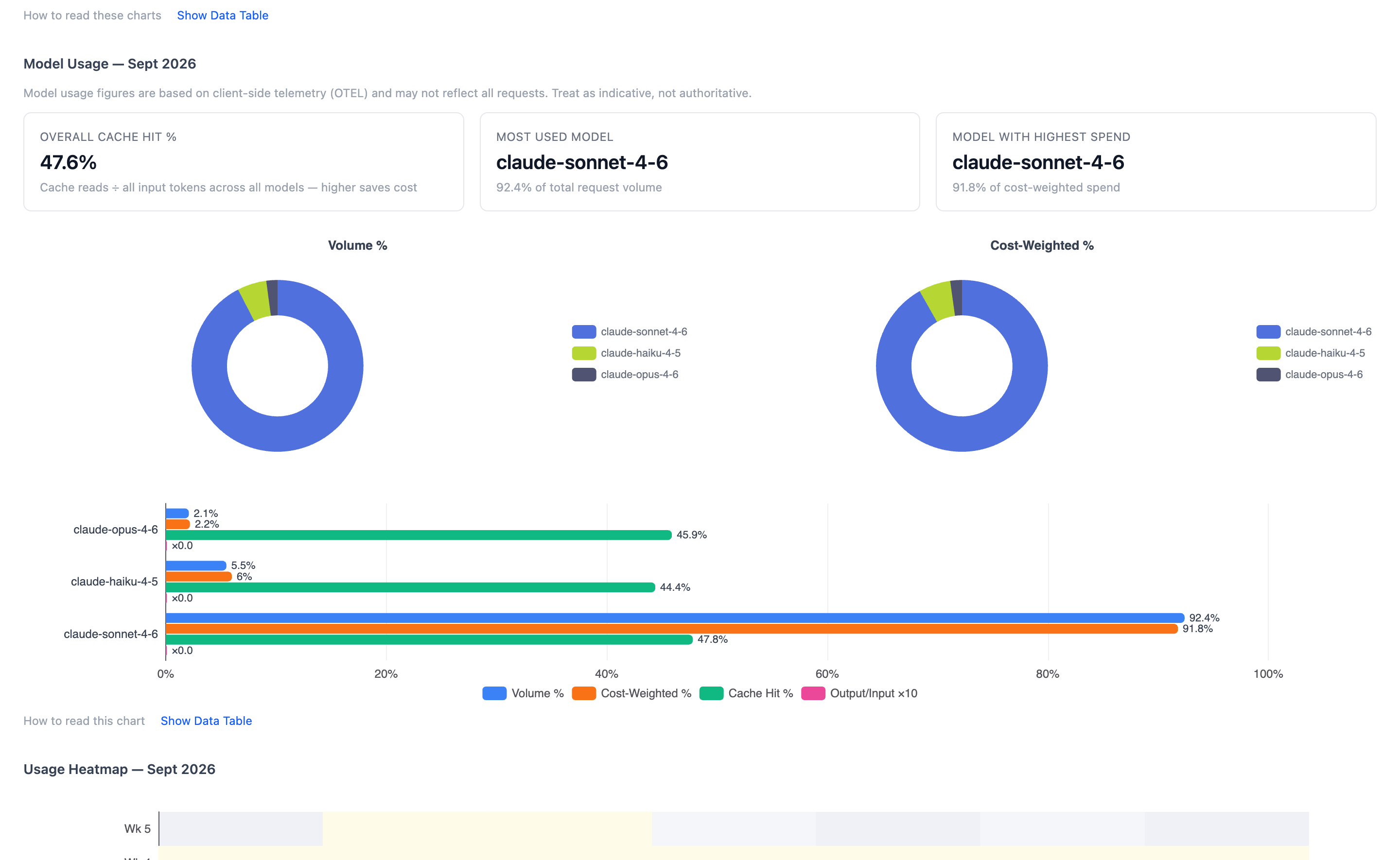Viewport: 1400px width, 860px height.
Task: Toggle claude-sonnet-4-6 in Volume donut legend
Action: [x=629, y=331]
